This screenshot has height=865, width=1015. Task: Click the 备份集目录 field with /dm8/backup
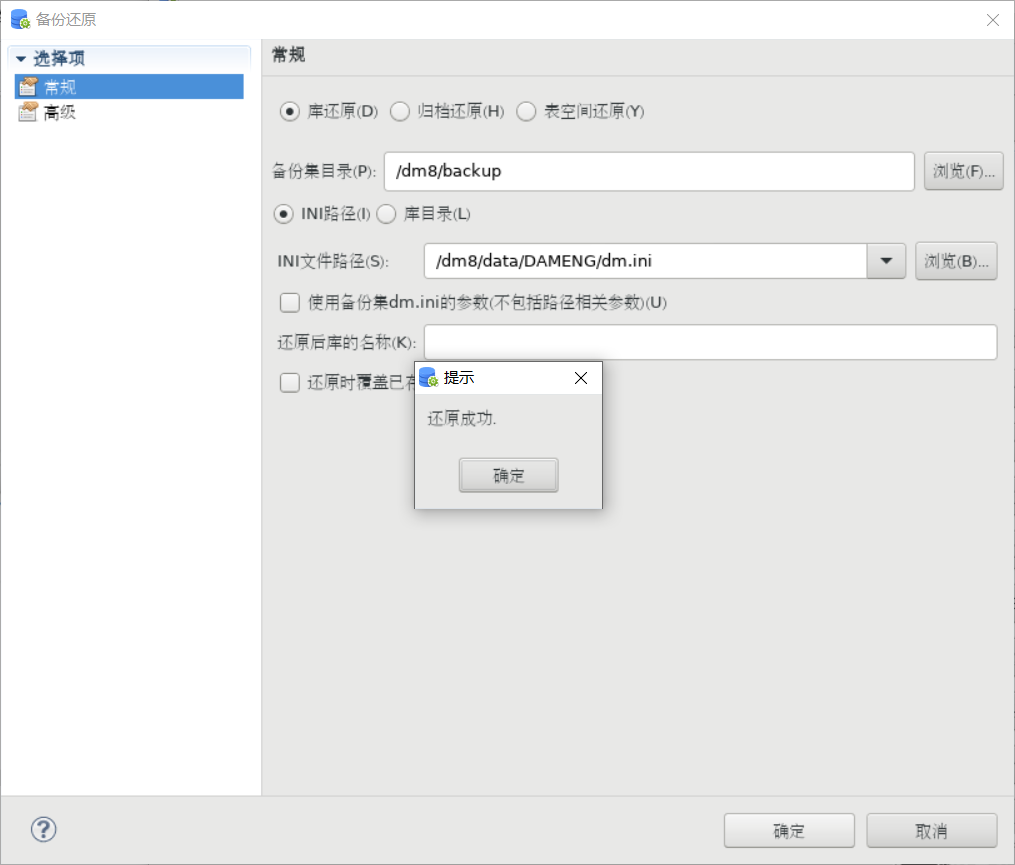click(649, 172)
